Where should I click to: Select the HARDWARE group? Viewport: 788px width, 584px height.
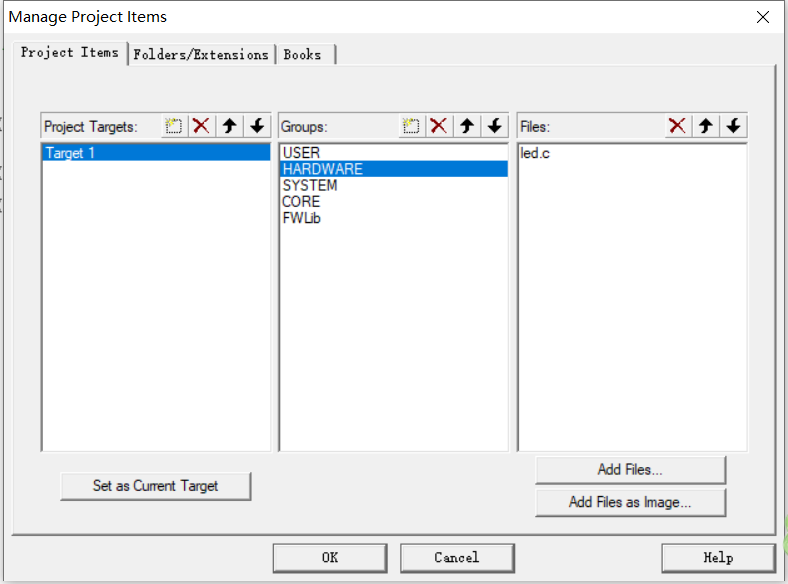pyautogui.click(x=393, y=169)
